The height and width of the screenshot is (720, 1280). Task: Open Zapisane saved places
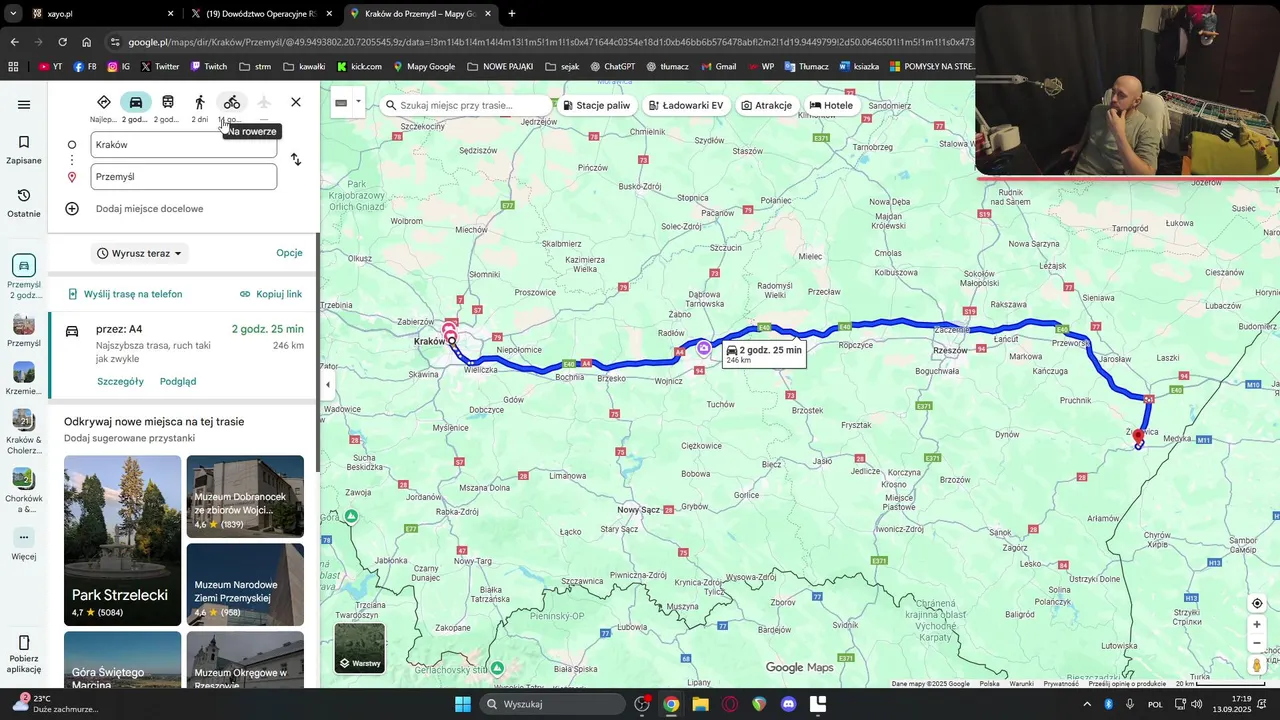coord(24,149)
